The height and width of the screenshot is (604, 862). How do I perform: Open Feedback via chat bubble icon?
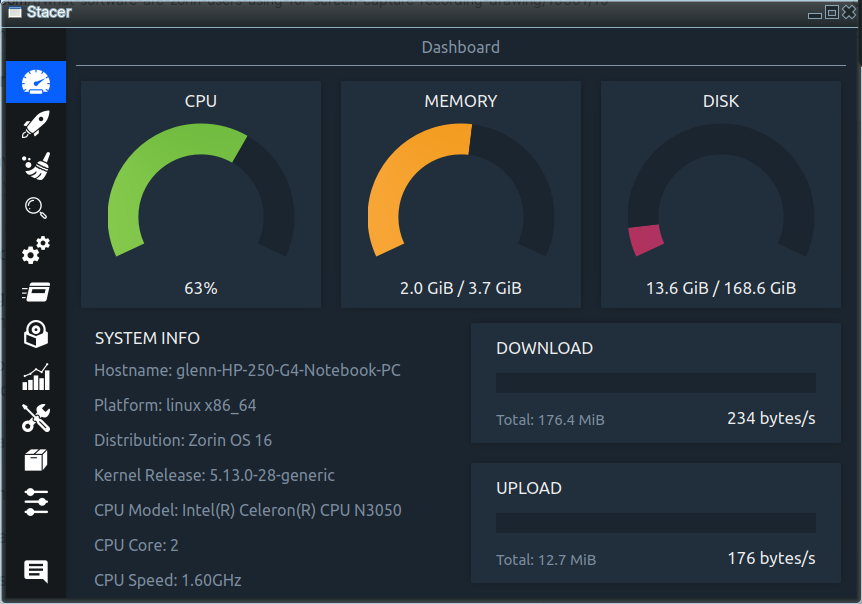pos(36,571)
